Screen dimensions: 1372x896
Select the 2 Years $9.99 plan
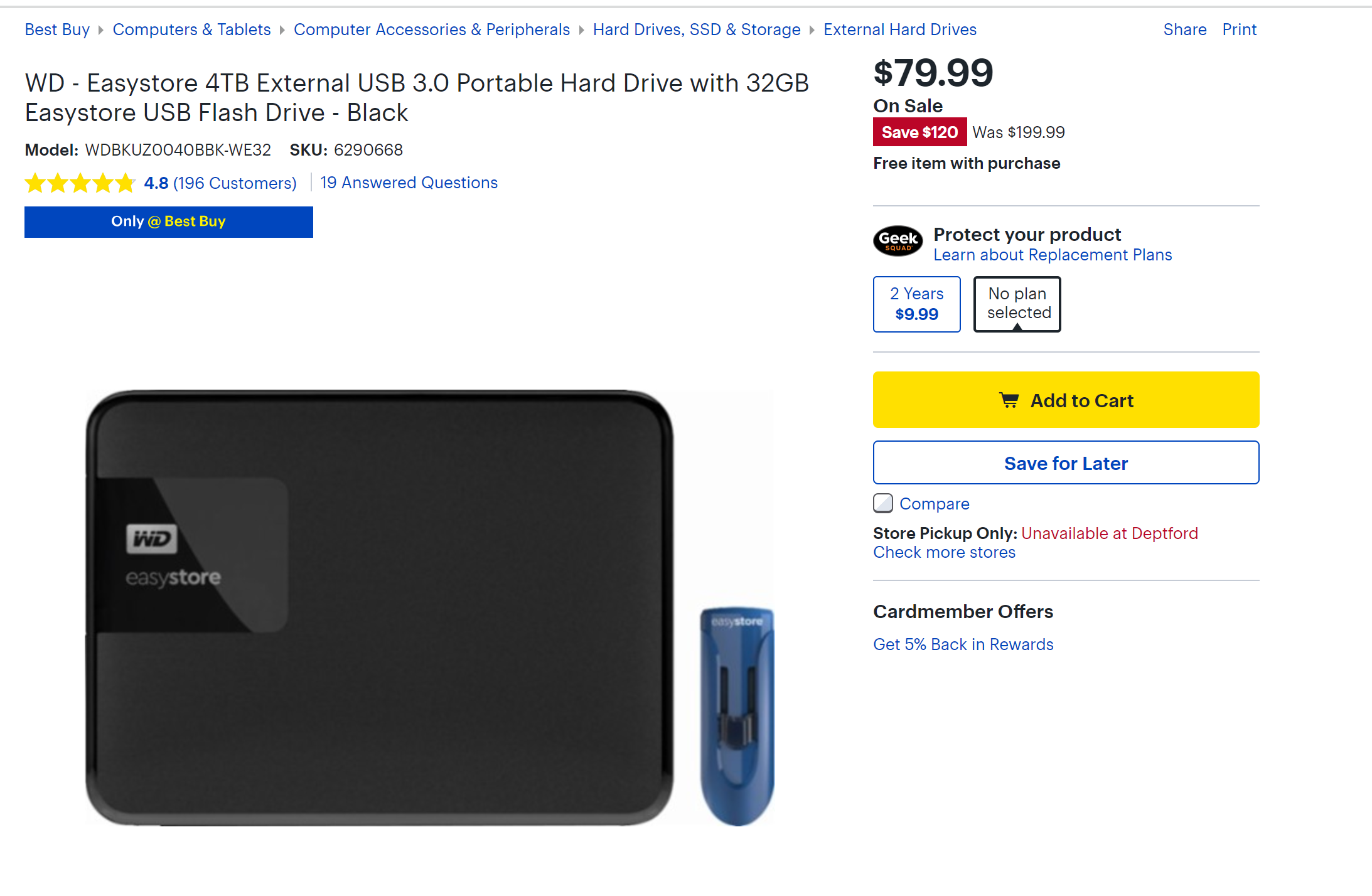click(x=916, y=304)
